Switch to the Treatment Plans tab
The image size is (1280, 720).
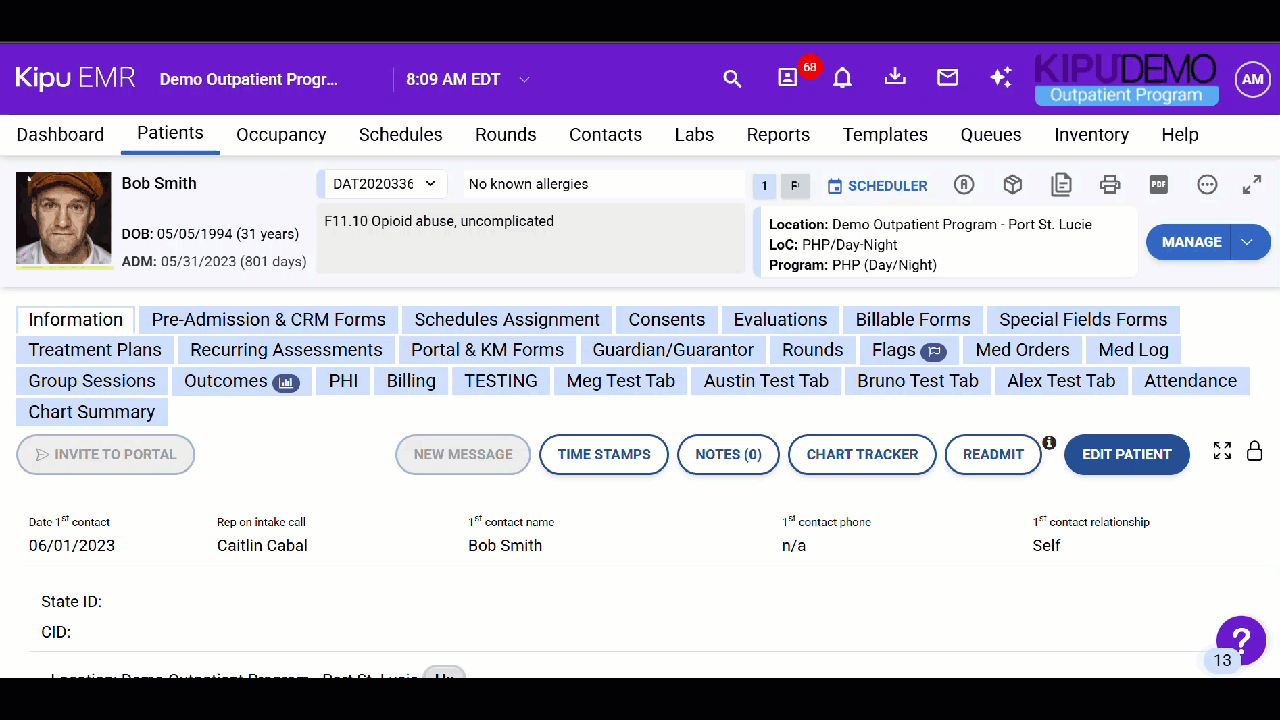[95, 350]
